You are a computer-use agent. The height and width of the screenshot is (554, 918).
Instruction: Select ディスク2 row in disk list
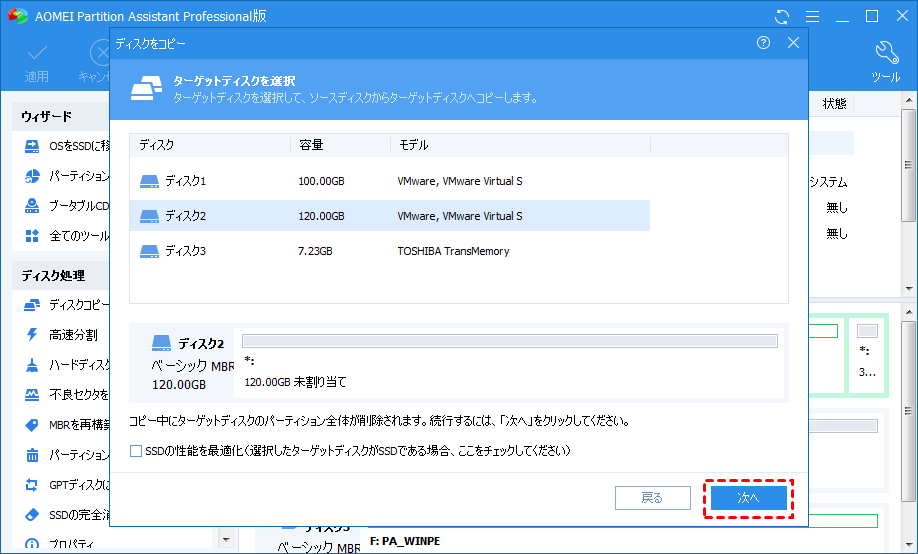pyautogui.click(x=389, y=216)
